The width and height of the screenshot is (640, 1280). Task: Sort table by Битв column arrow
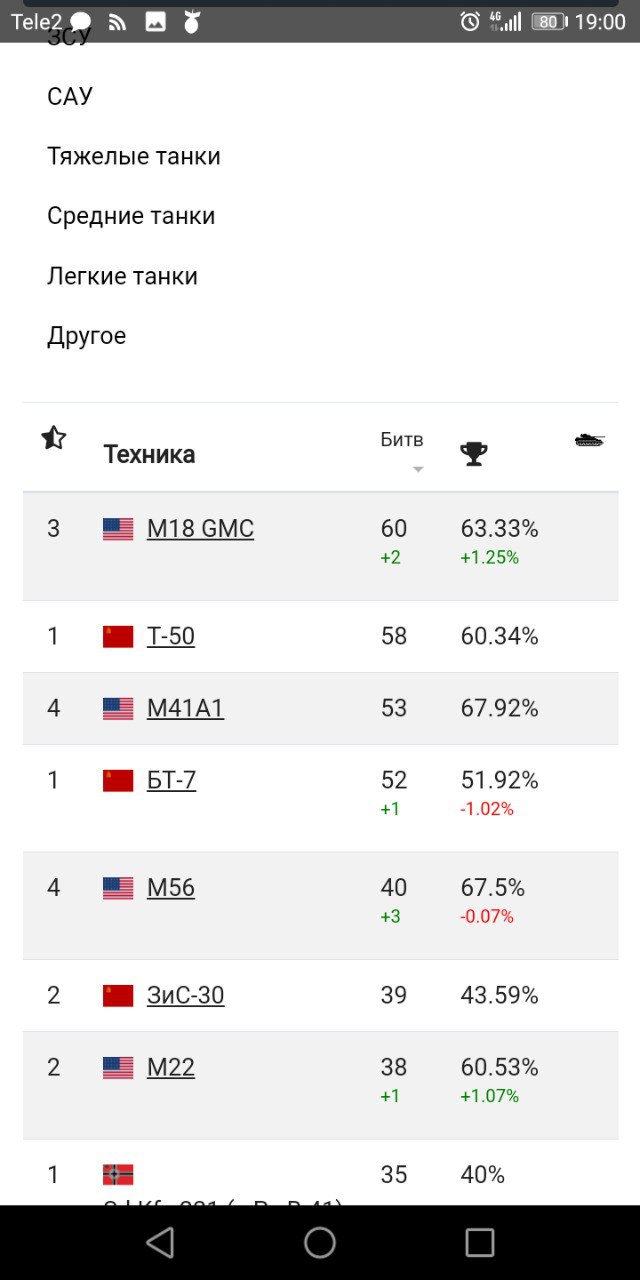pyautogui.click(x=418, y=469)
